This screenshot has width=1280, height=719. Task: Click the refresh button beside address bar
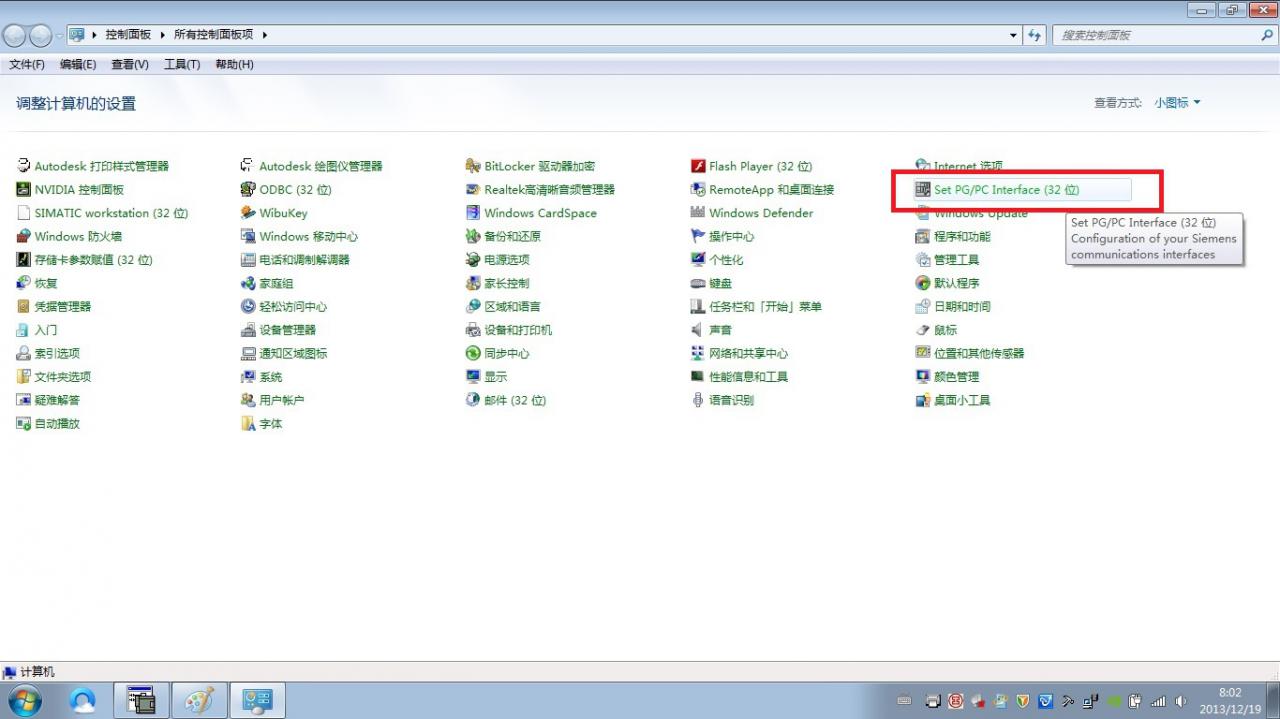[x=1036, y=35]
